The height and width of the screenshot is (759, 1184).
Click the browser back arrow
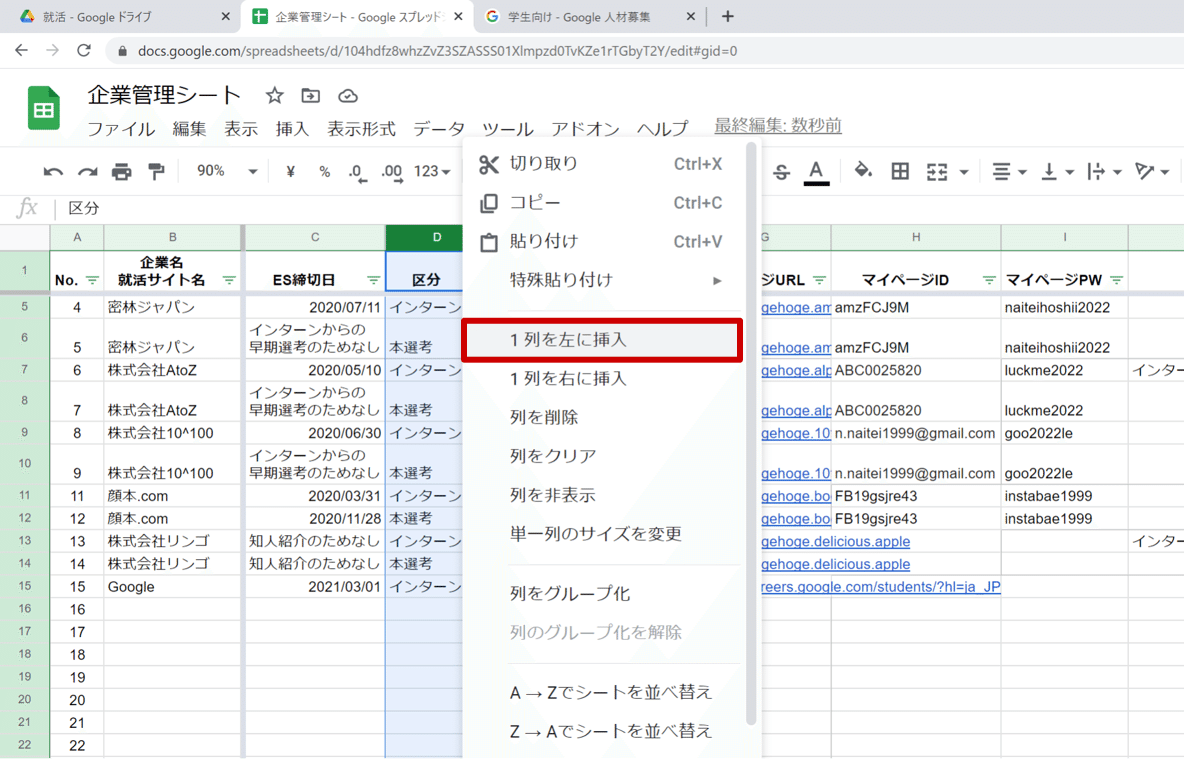click(21, 51)
